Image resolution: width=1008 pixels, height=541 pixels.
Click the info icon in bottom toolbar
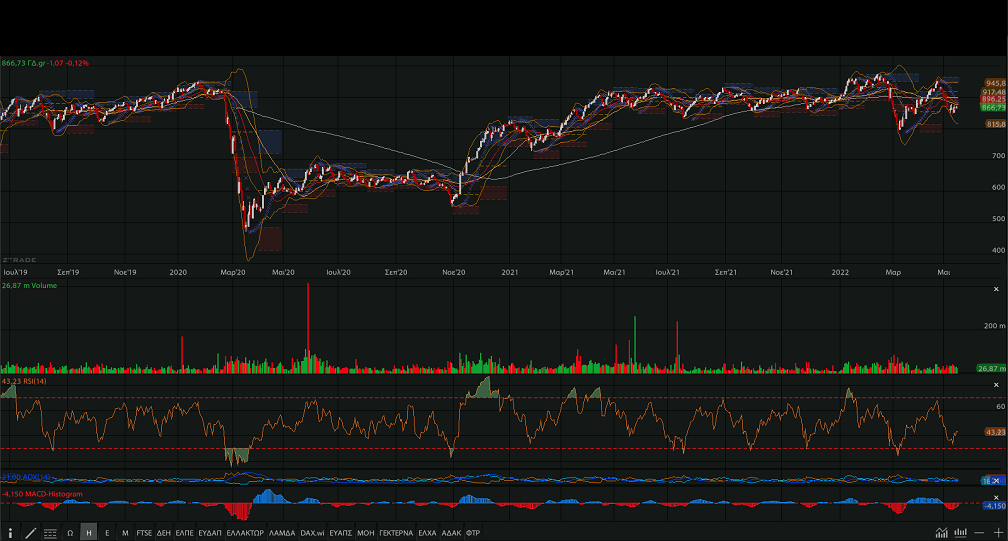click(x=11, y=533)
